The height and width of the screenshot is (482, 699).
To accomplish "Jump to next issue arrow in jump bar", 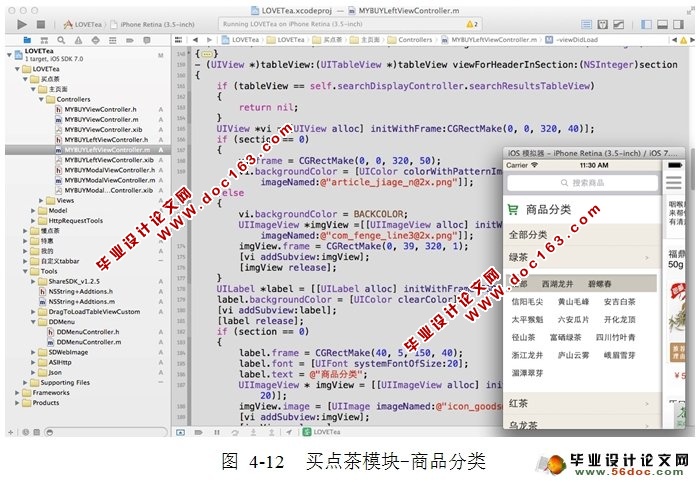I will pos(692,40).
